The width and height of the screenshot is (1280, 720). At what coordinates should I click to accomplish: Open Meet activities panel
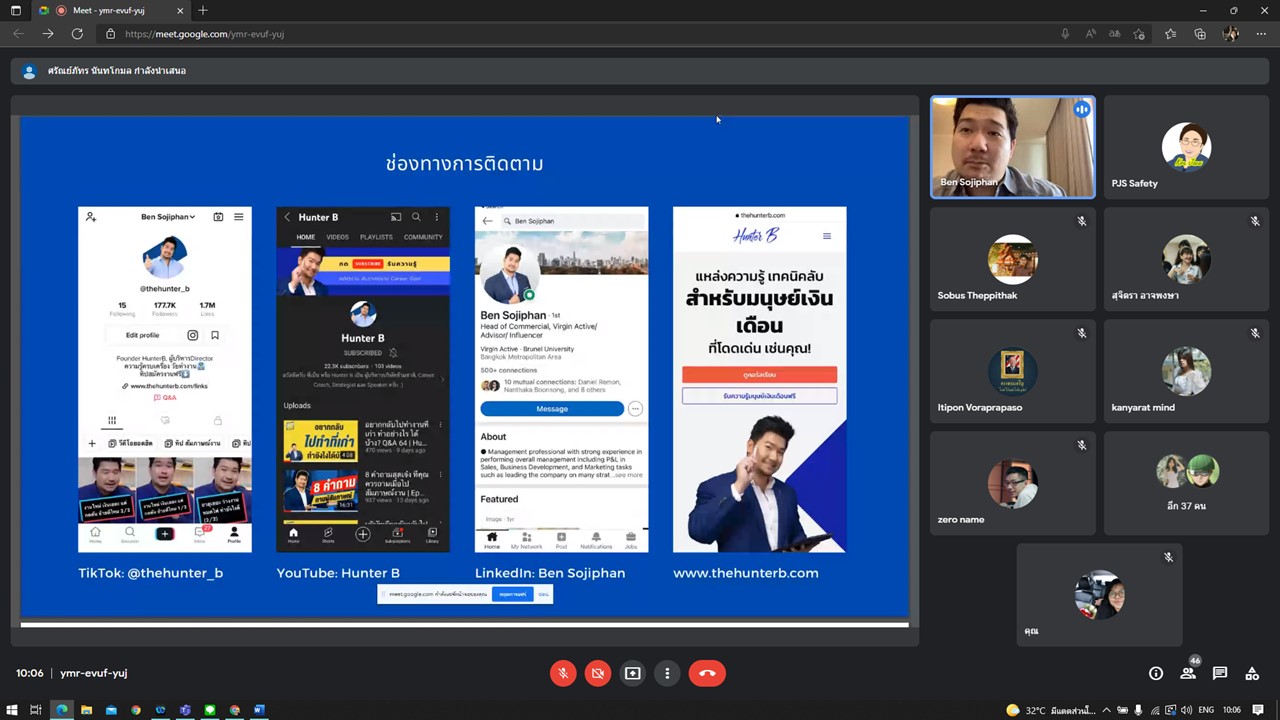1252,673
